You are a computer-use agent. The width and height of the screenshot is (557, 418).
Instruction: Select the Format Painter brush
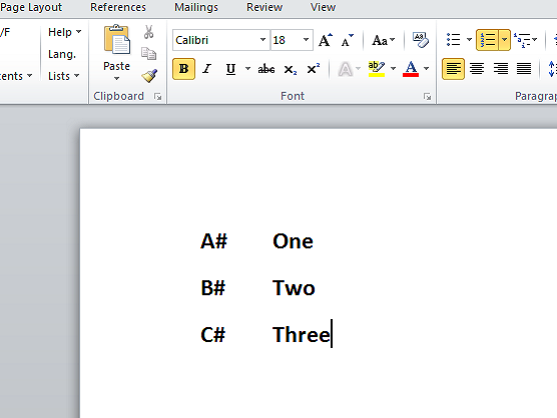[x=149, y=76]
